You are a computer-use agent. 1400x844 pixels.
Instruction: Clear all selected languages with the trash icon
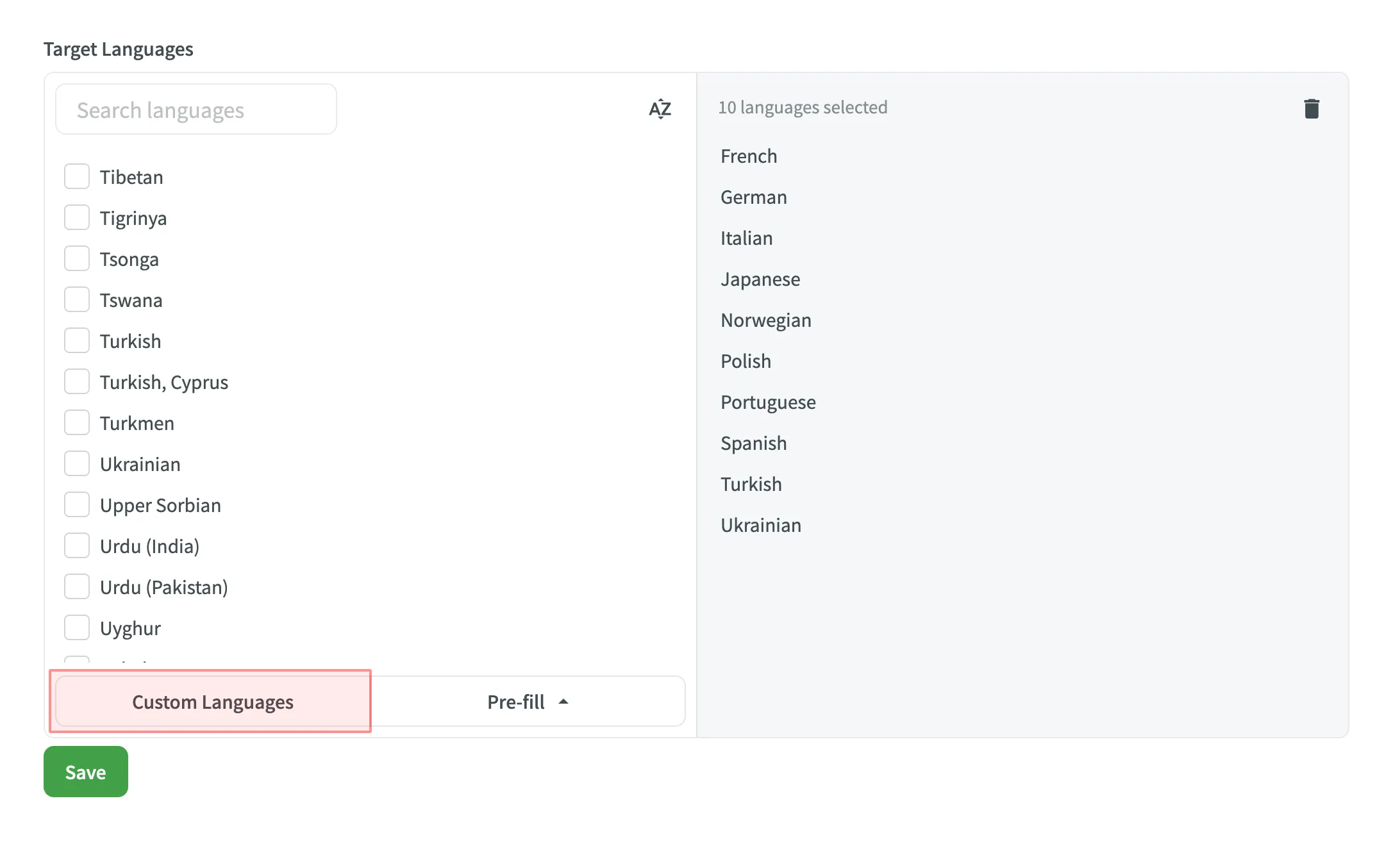[1312, 109]
